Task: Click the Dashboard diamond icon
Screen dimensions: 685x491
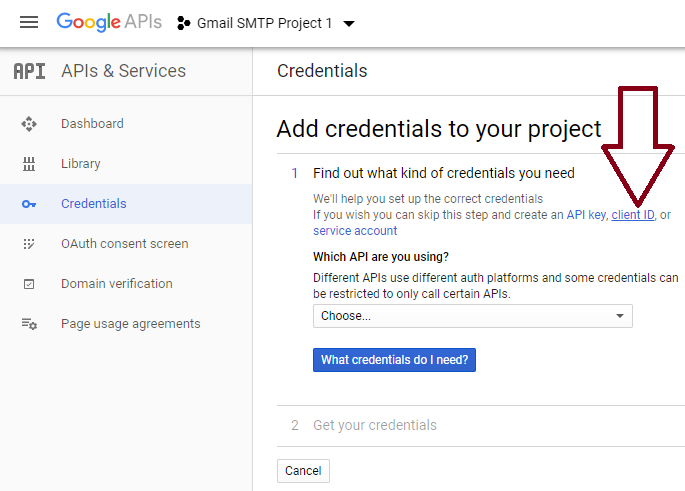Action: pyautogui.click(x=29, y=124)
